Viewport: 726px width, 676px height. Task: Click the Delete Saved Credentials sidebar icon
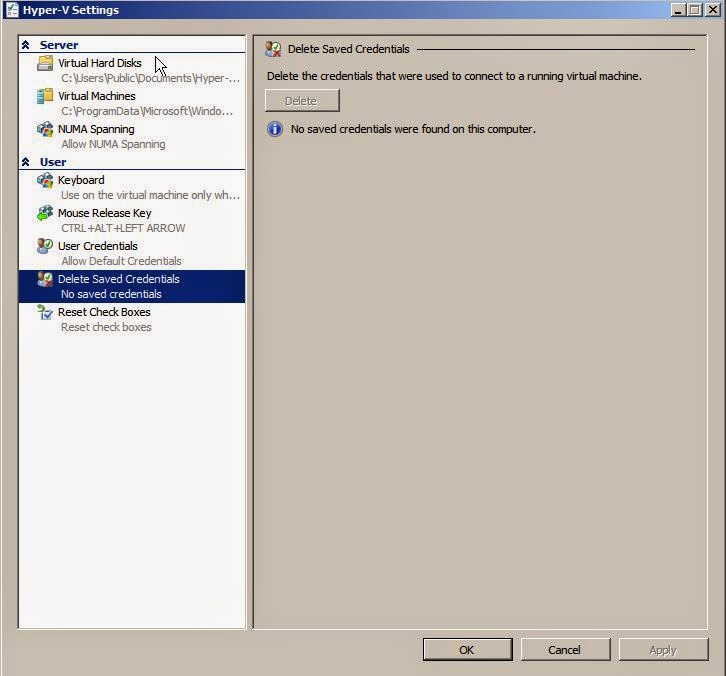[45, 279]
